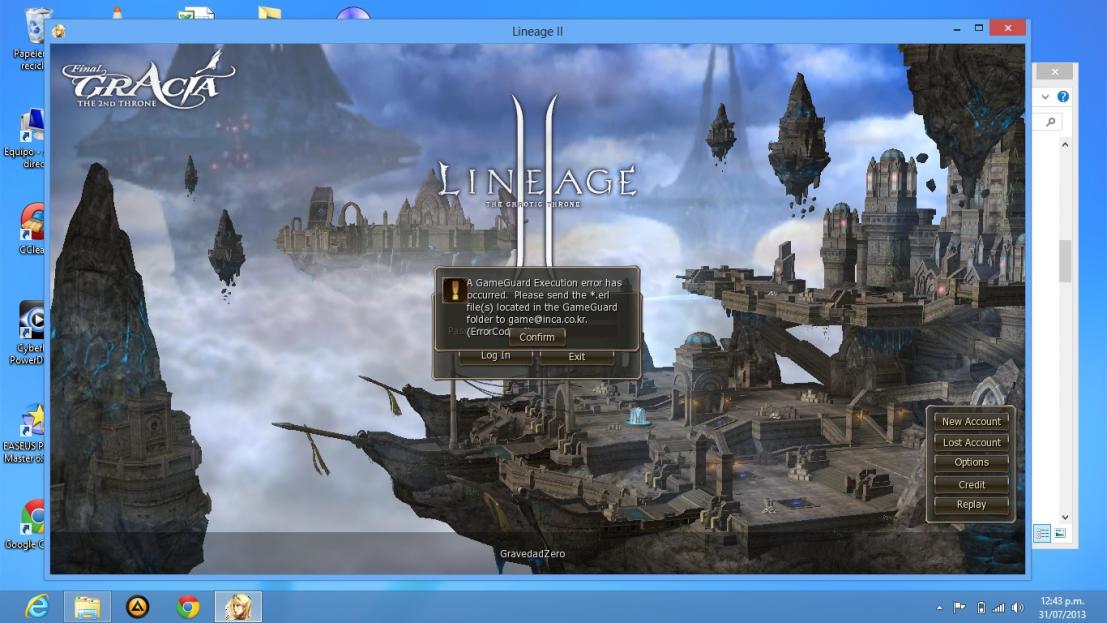Close the background window behind Lineage II
This screenshot has width=1107, height=623.
1055,71
